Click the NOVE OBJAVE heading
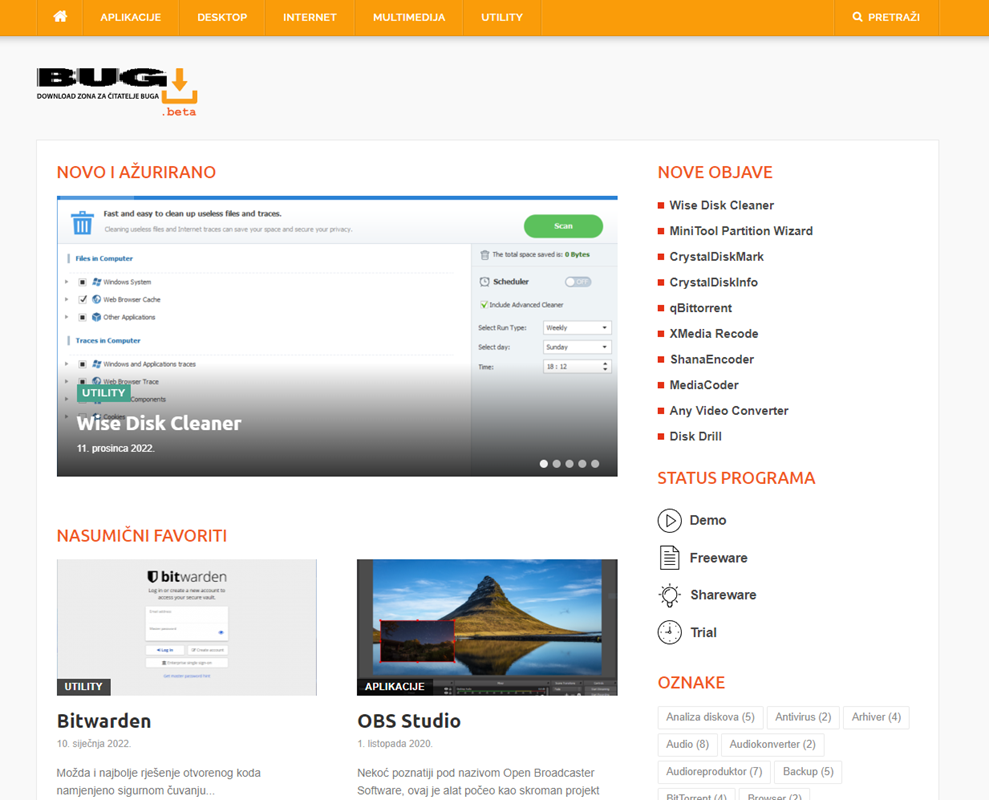The height and width of the screenshot is (800, 989). click(x=715, y=172)
